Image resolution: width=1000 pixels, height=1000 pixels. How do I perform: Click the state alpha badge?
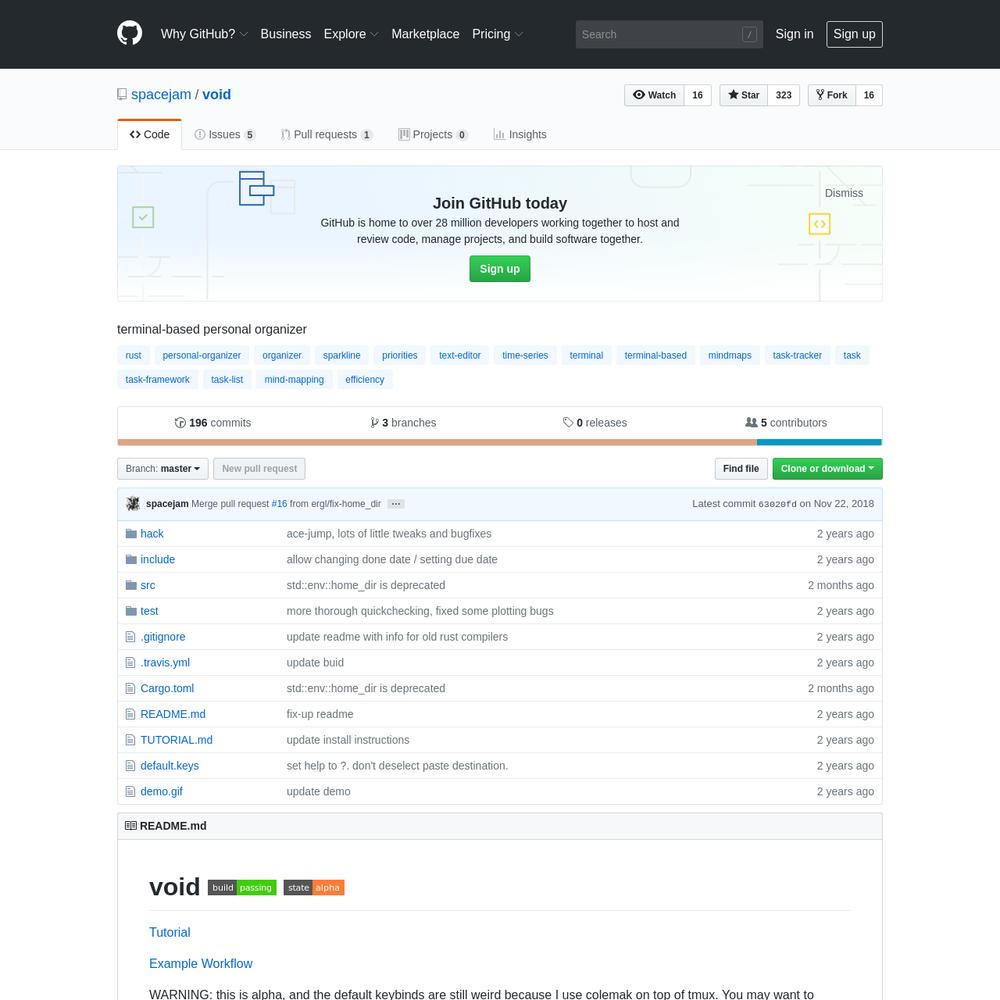click(x=314, y=888)
